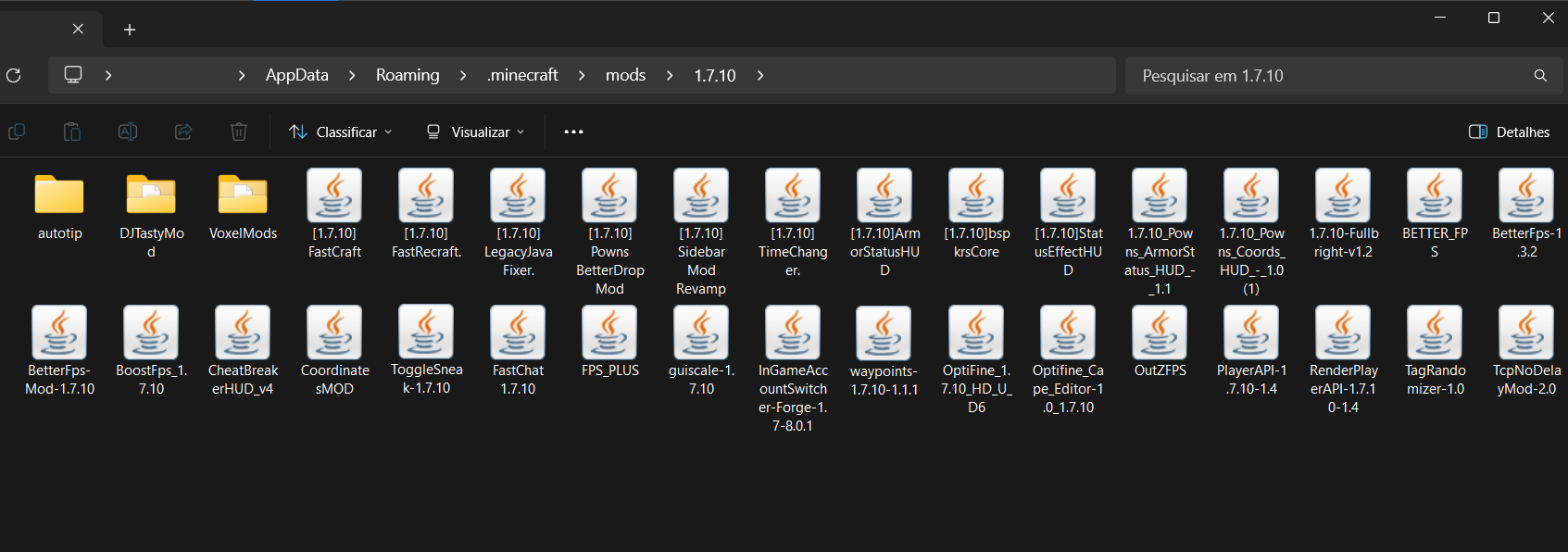Select the TimeChanger jar file
The image size is (1568, 552).
793,224
